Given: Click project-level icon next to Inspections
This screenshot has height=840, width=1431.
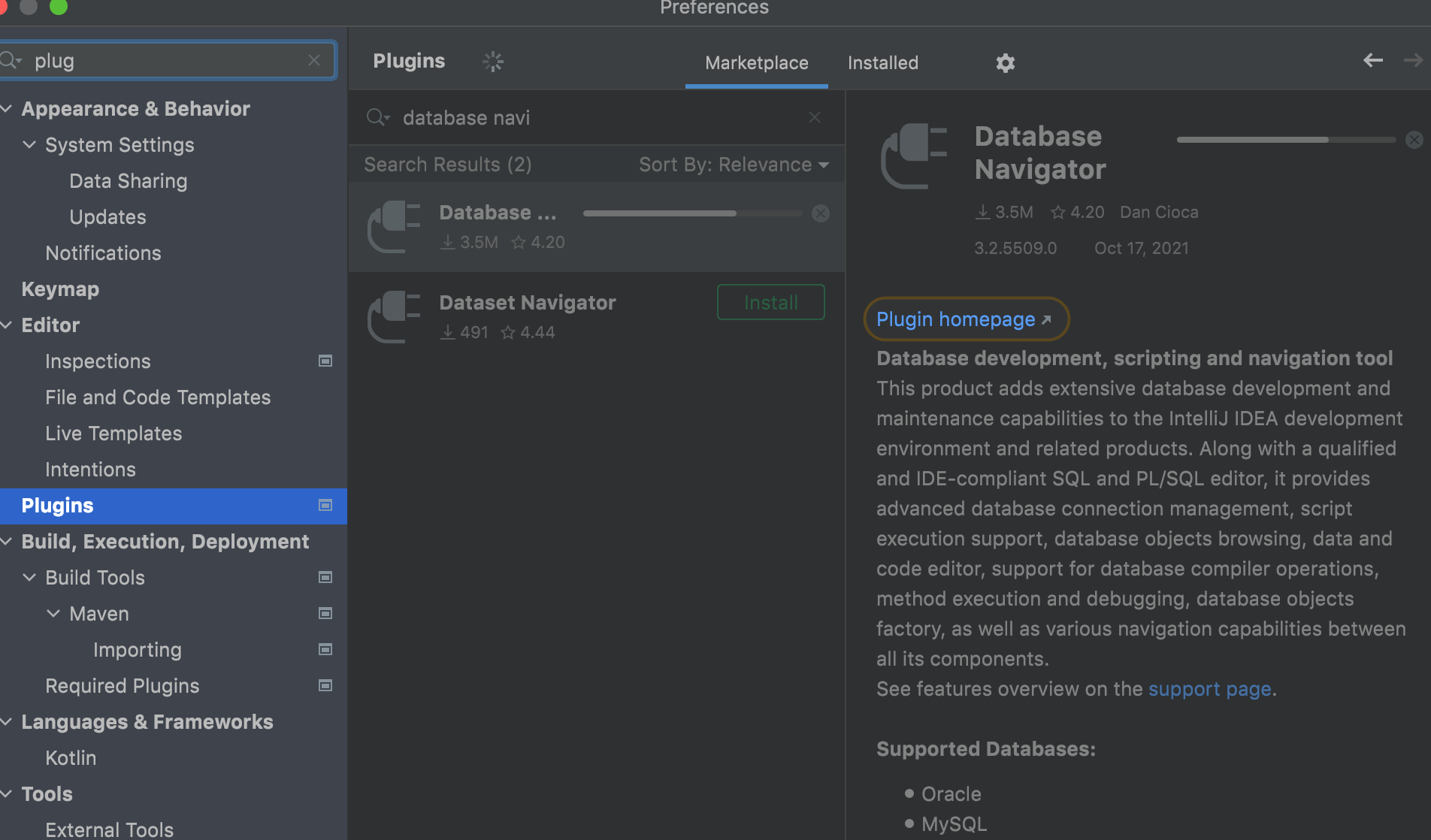Looking at the screenshot, I should 325,361.
